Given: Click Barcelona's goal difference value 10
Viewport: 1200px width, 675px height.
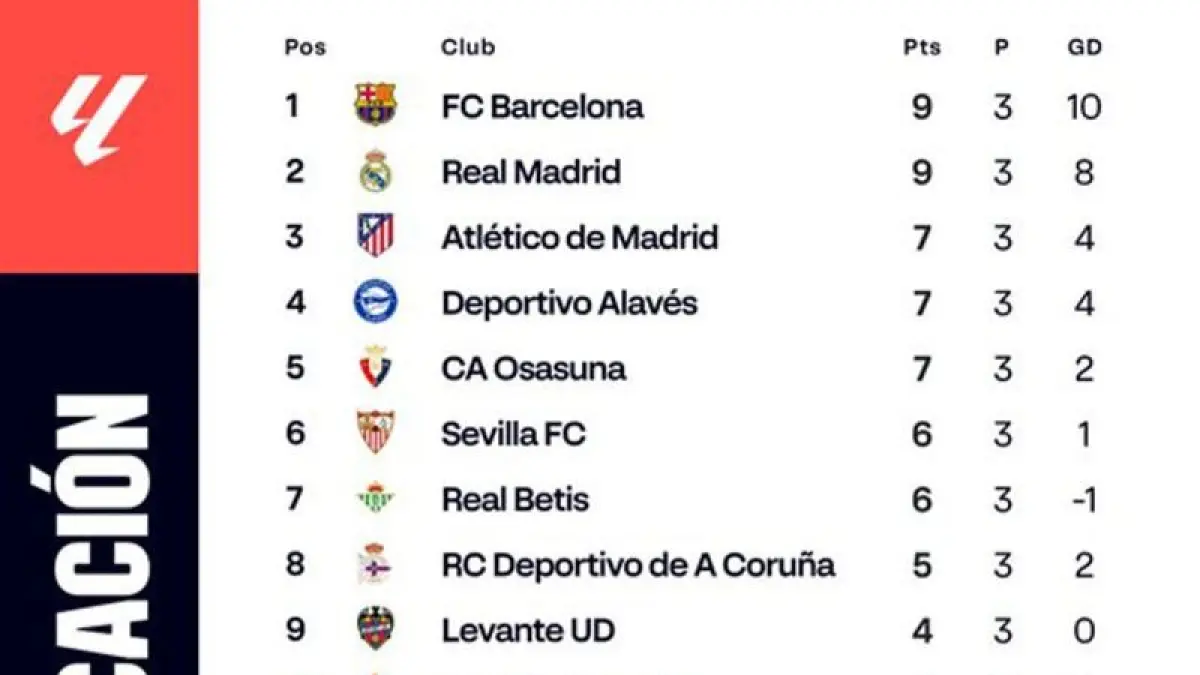Looking at the screenshot, I should pyautogui.click(x=1084, y=106).
